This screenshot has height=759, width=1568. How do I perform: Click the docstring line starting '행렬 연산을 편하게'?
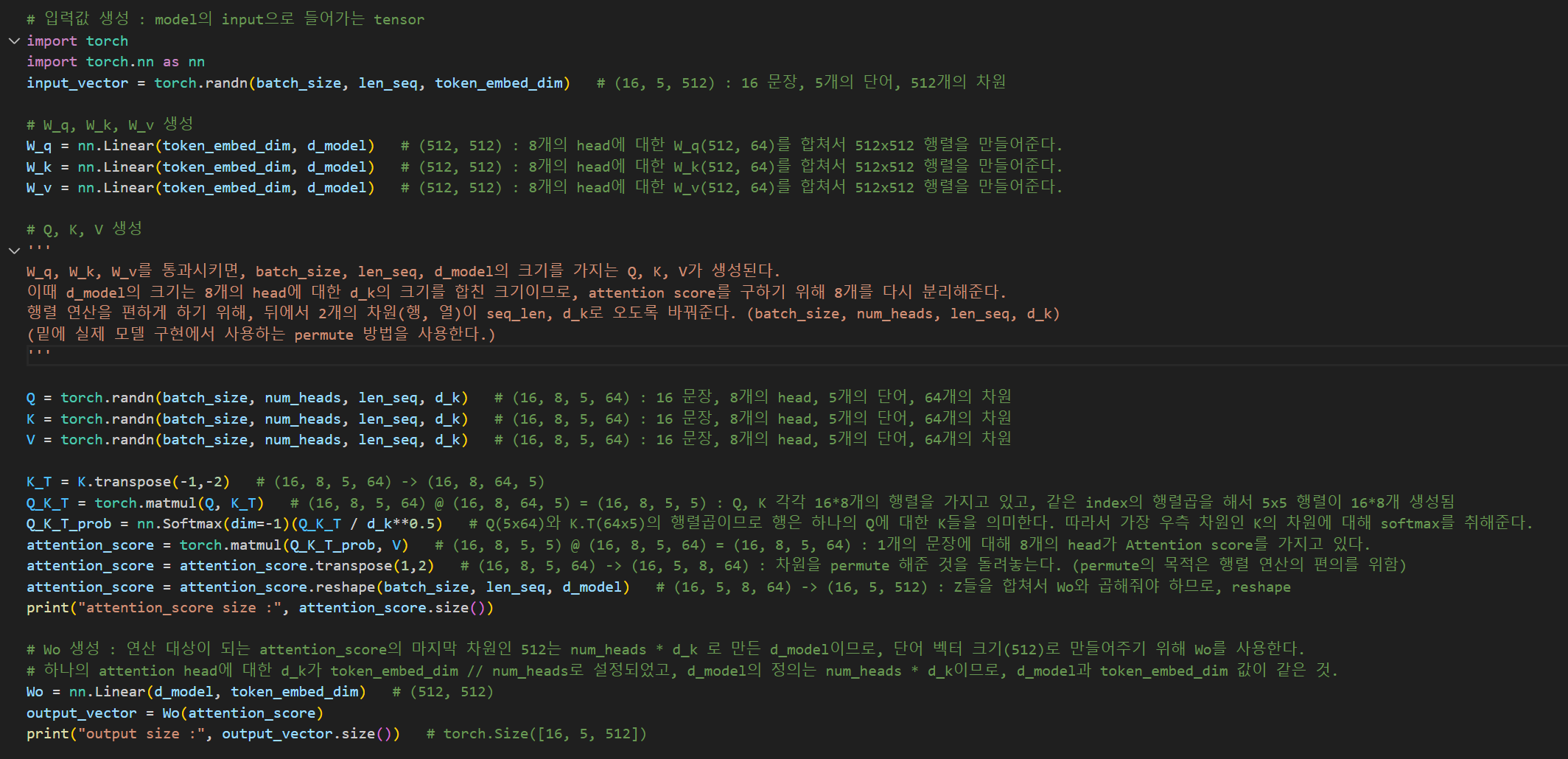543,313
